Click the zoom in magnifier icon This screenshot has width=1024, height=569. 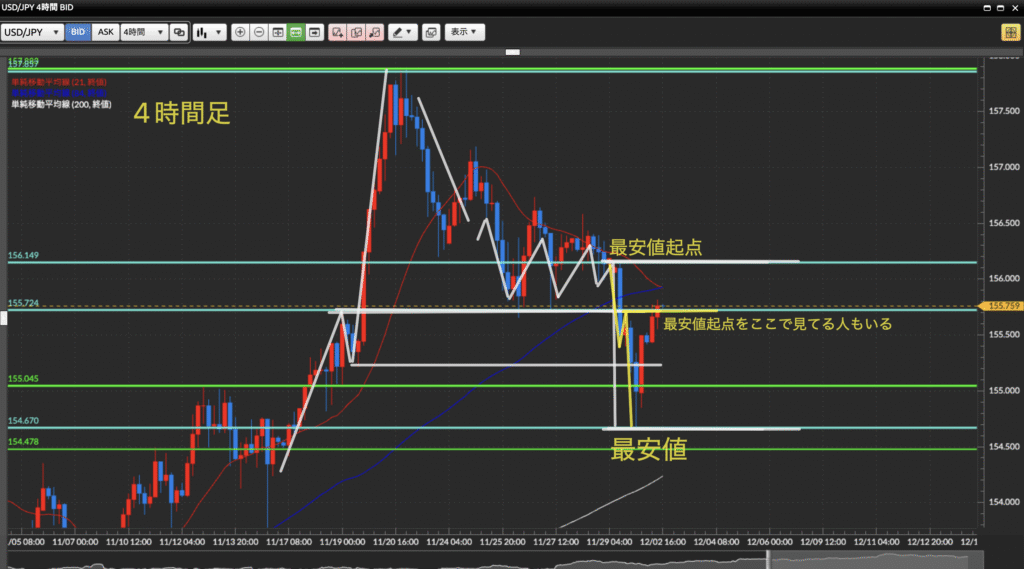coord(240,32)
